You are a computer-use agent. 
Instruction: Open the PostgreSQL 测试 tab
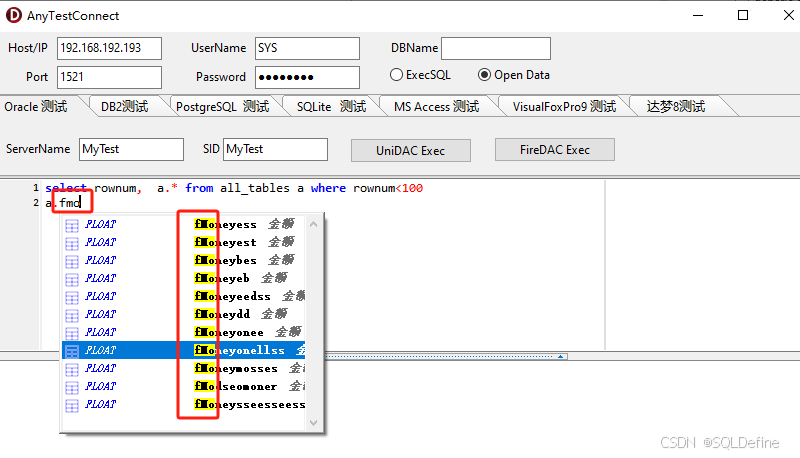[222, 106]
